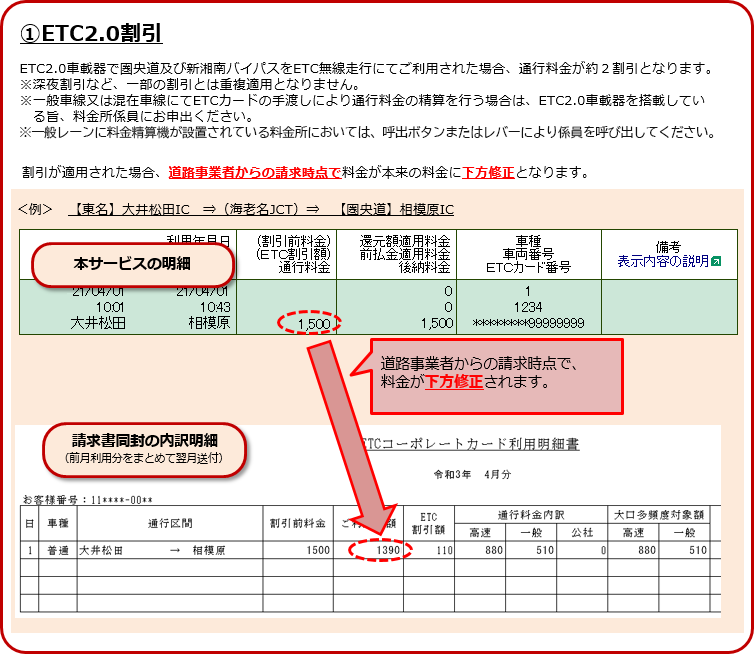Click exit time 10:43 in the green row
Screen dimensions: 754x656
(215, 307)
